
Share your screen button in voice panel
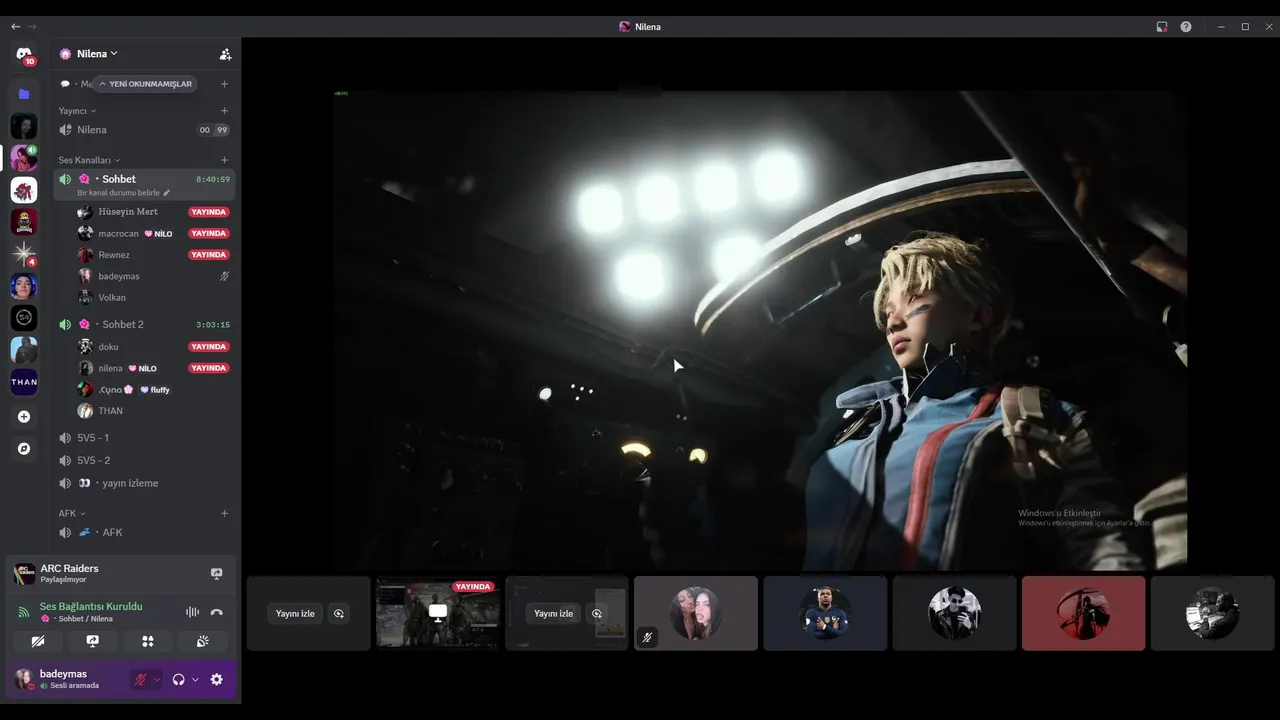point(93,641)
